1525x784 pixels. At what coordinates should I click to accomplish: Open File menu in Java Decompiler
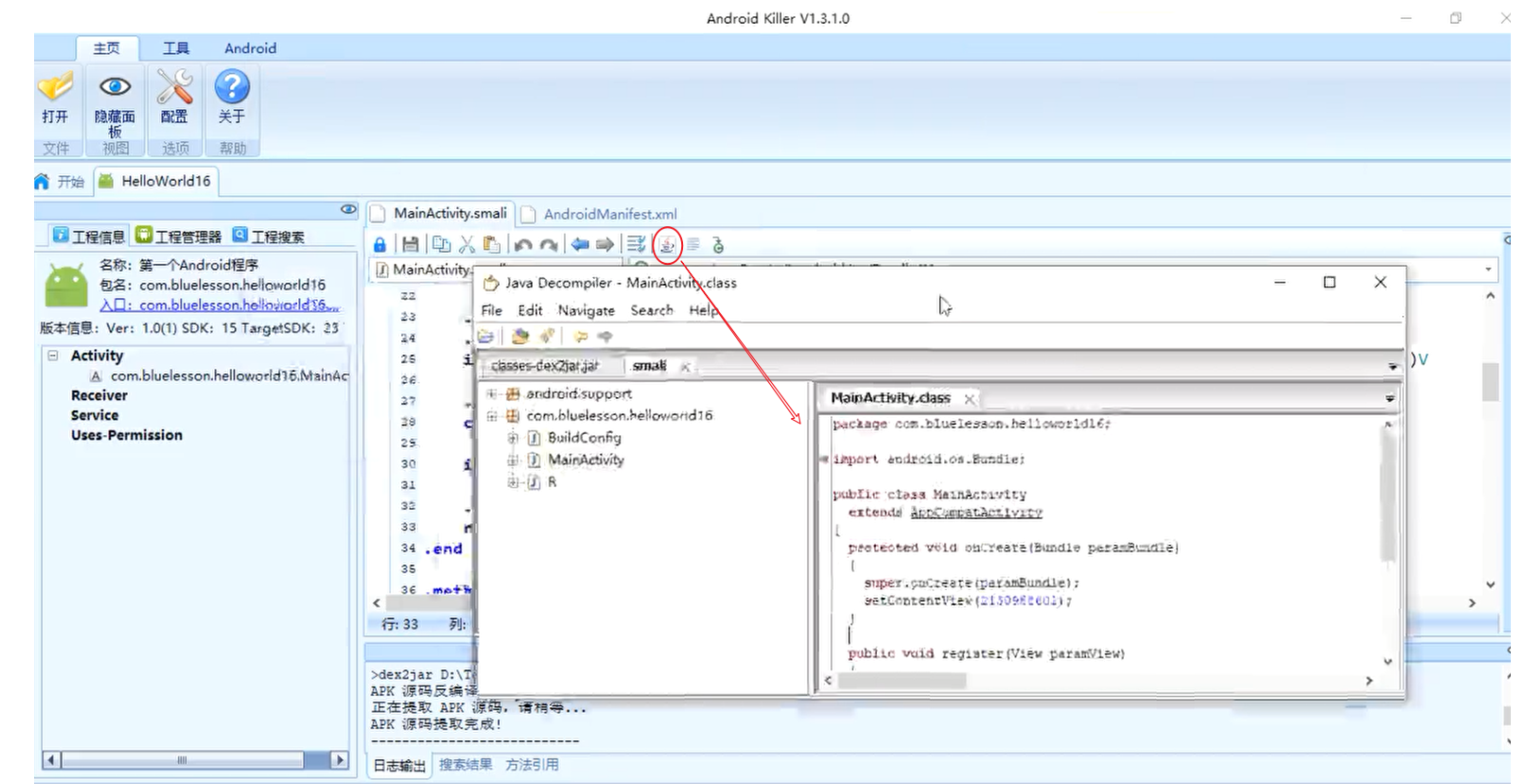[492, 310]
